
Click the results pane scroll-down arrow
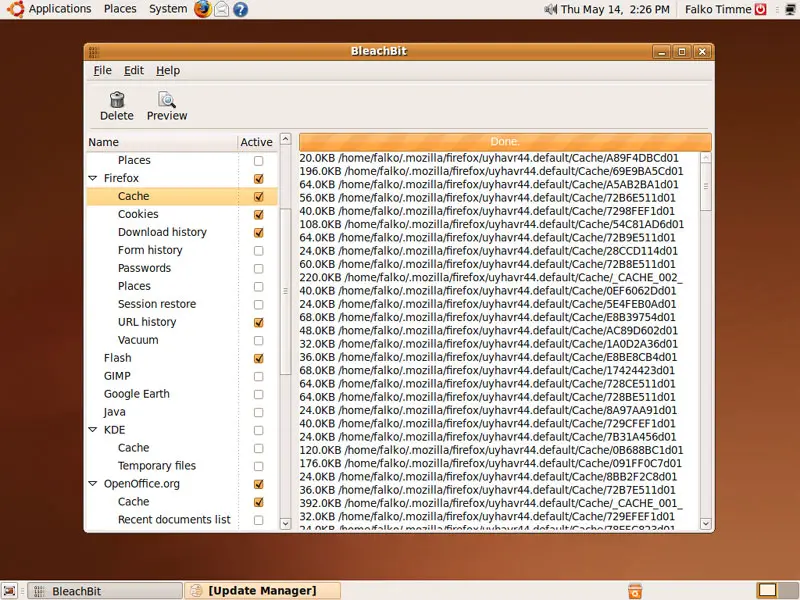[x=706, y=523]
